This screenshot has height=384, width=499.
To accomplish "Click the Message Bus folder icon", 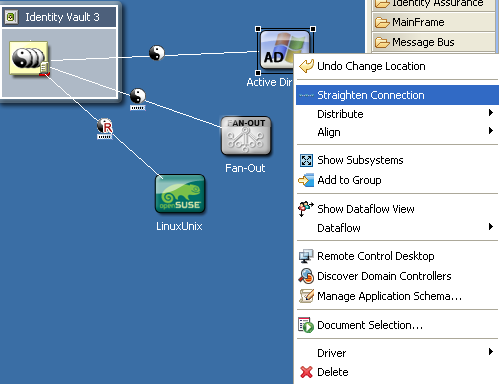I will point(382,43).
